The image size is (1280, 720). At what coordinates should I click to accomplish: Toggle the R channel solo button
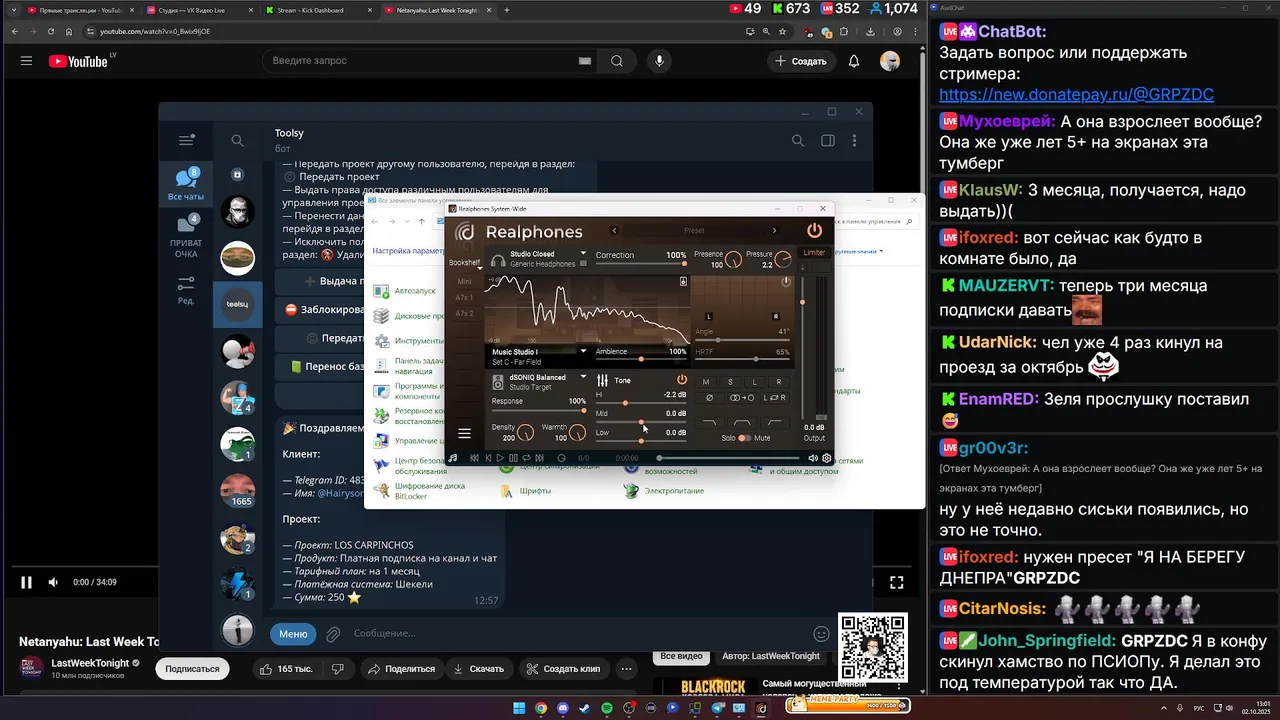tap(778, 382)
